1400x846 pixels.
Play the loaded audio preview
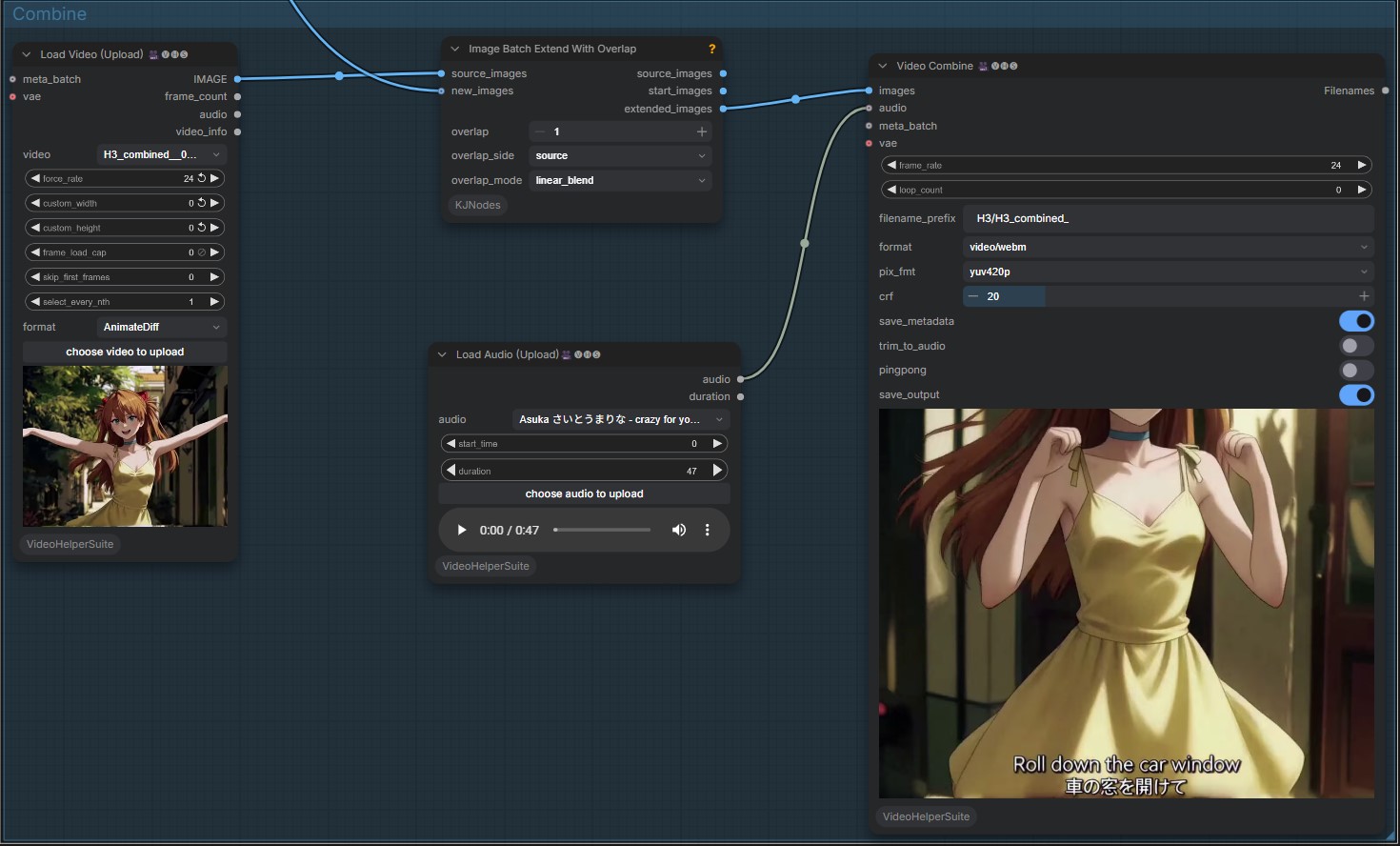tap(462, 530)
